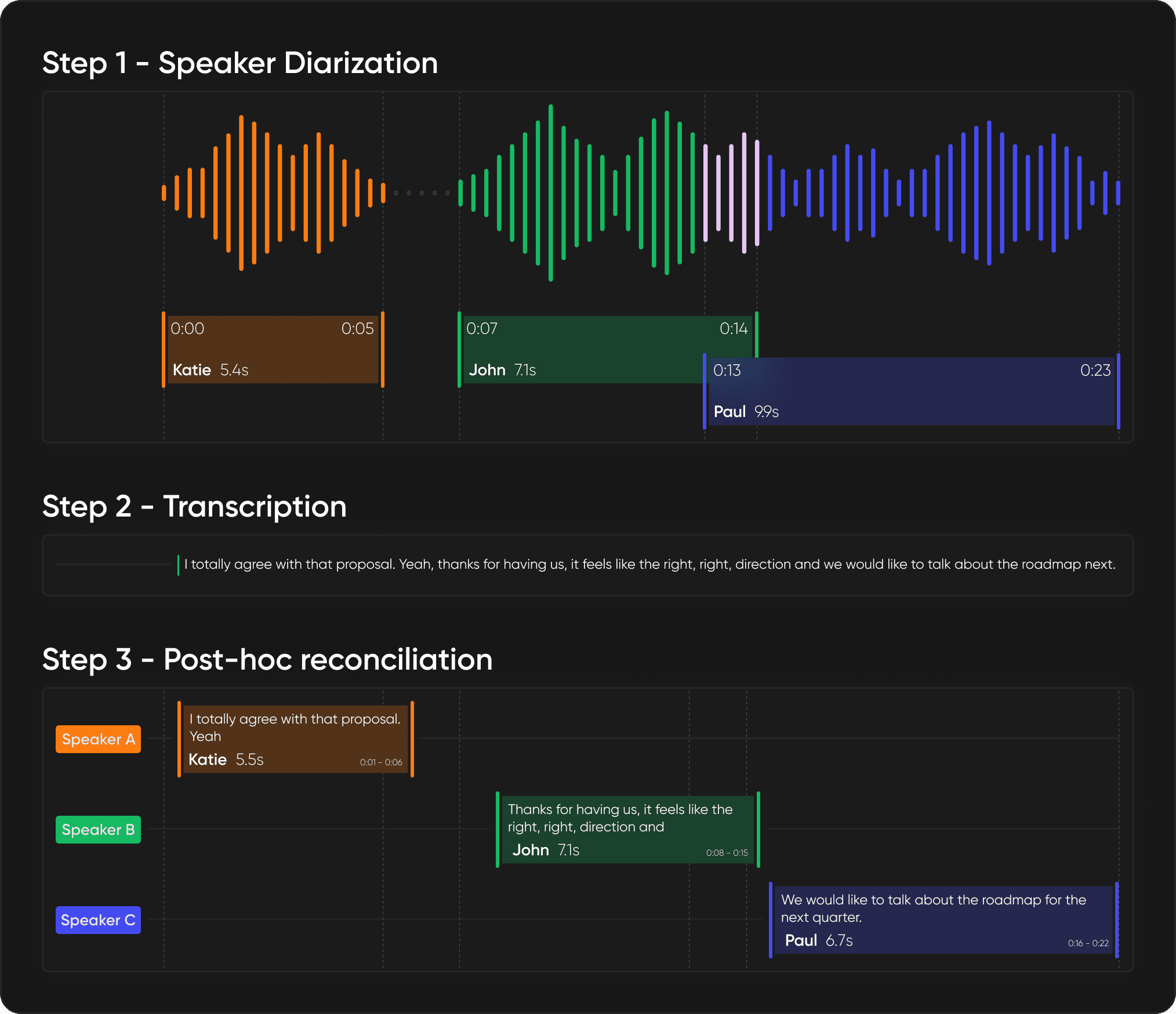Viewport: 1176px width, 1014px height.
Task: Click the Step 3 Post-hoc reconciliation heading
Action: click(x=267, y=659)
